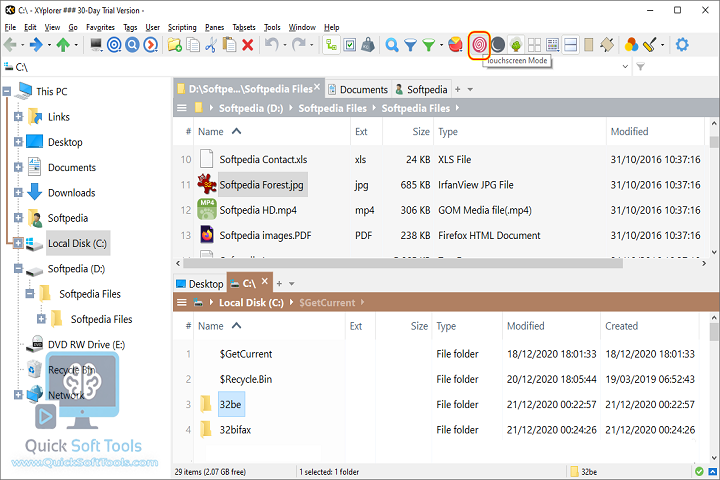Go up with green Up arrow
720x480 pixels.
click(x=63, y=45)
